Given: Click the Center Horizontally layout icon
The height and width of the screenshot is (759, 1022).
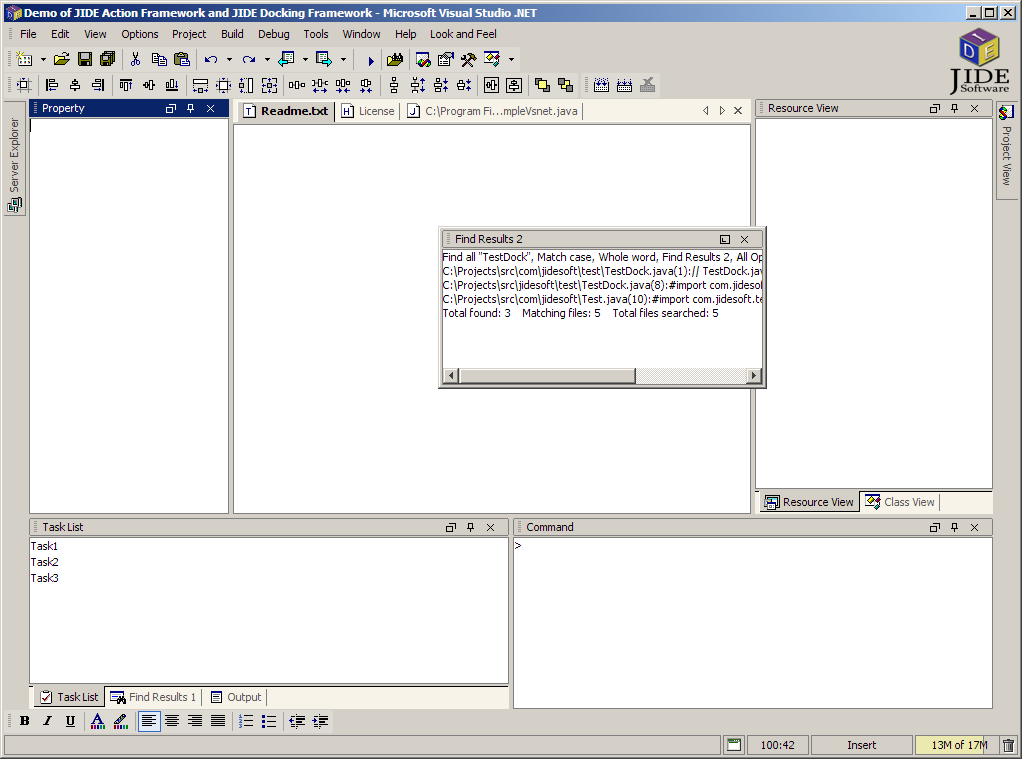Looking at the screenshot, I should coord(491,85).
